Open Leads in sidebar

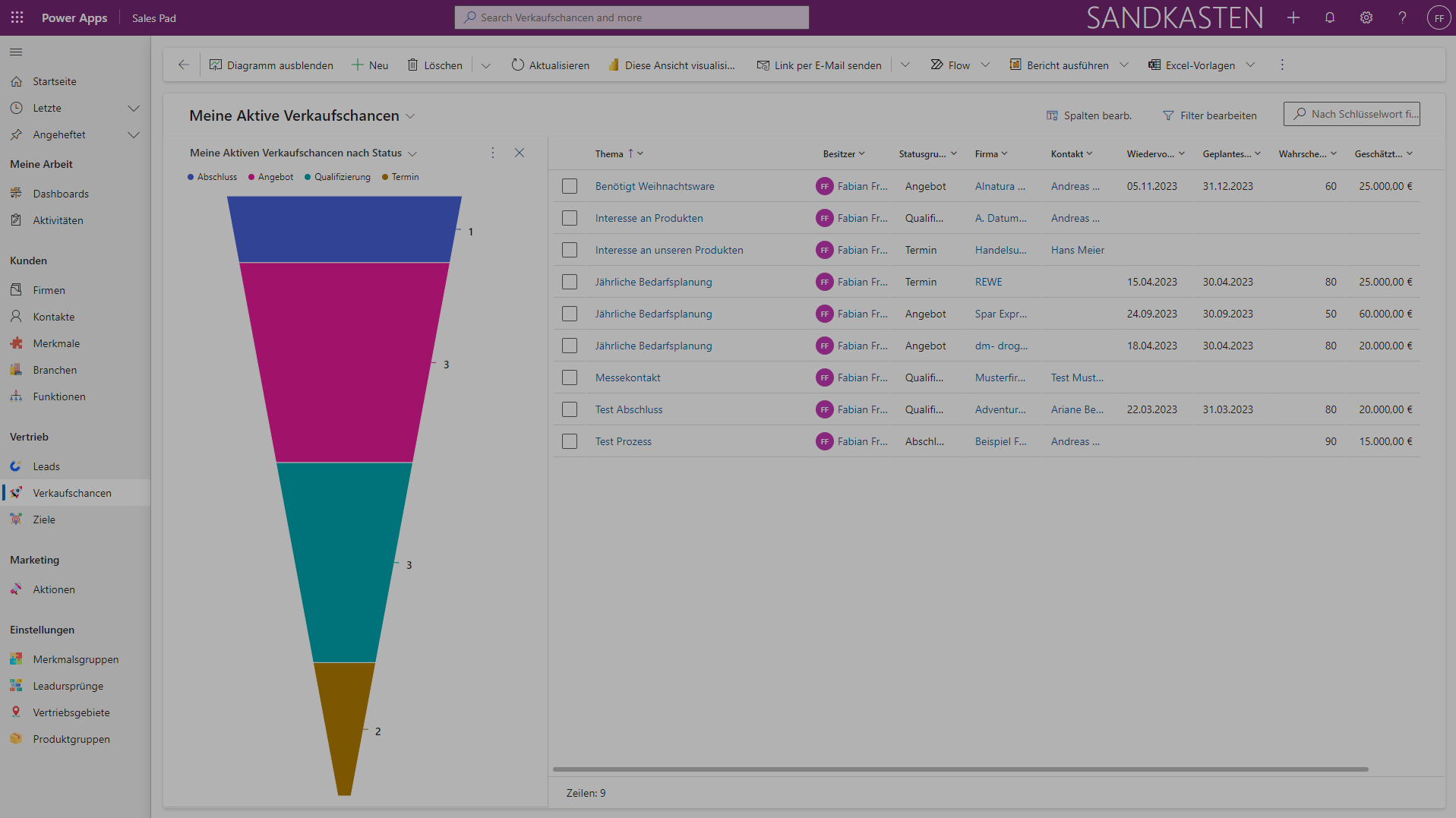[74, 466]
